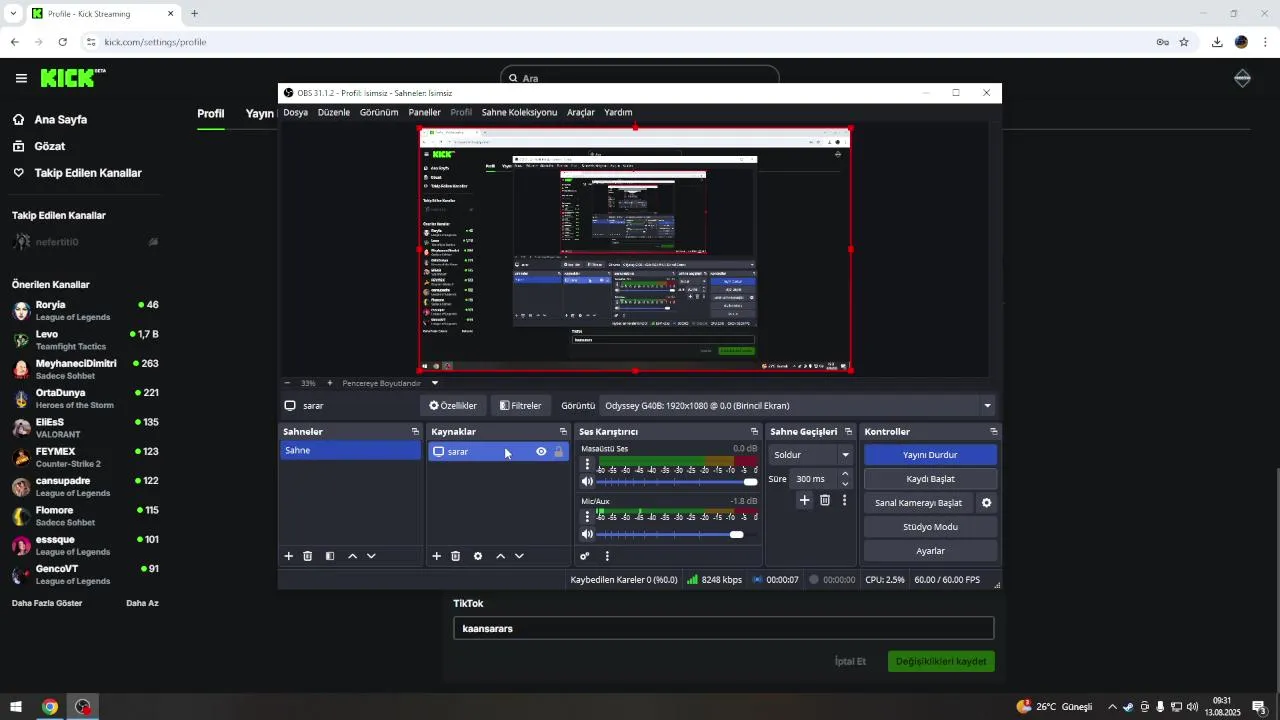Open OBS Studio from the taskbar
This screenshot has height=720, width=1280.
click(83, 707)
